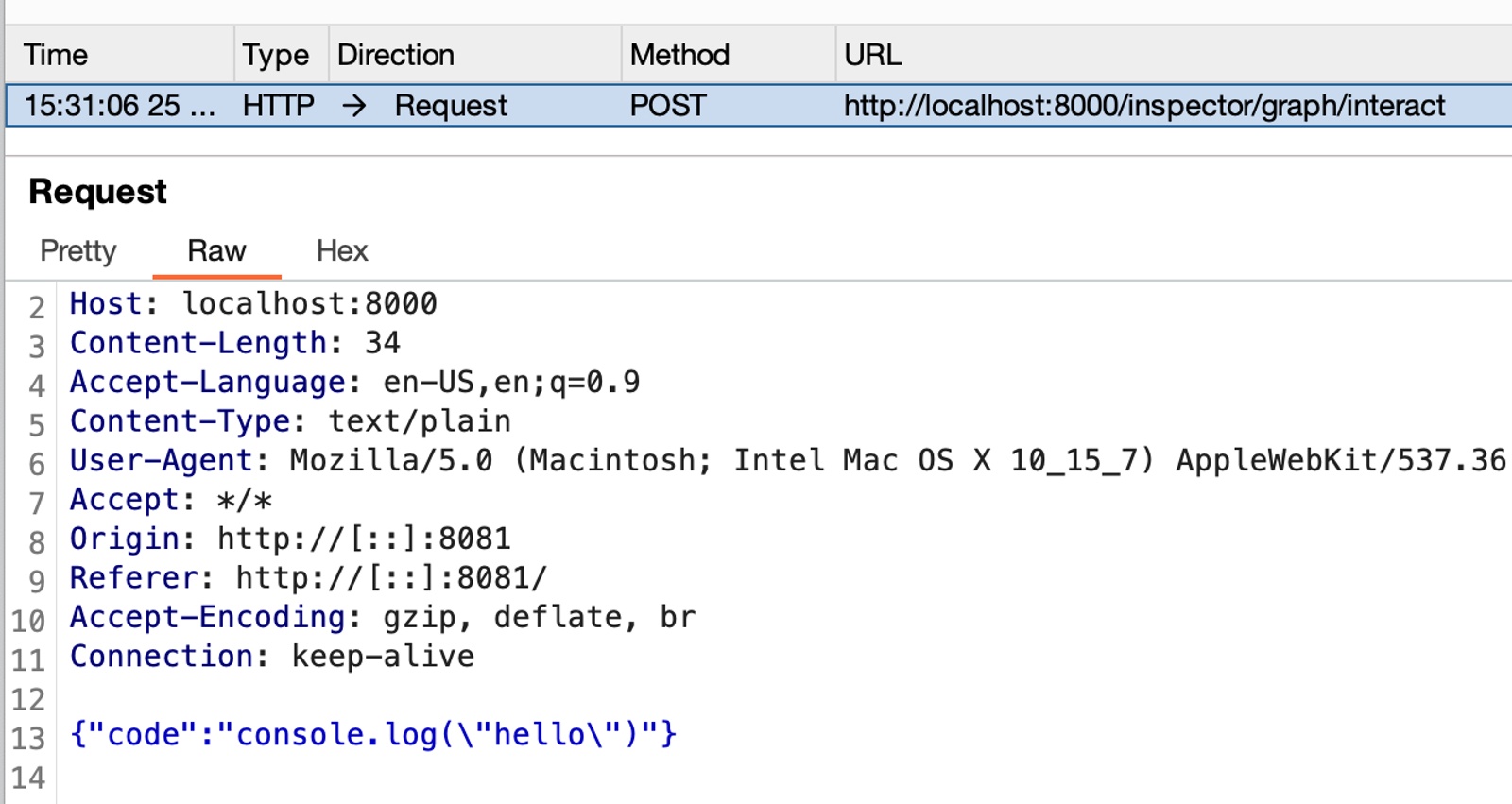Click the Content-Length header line
Viewport: 1512px width, 804px height.
point(235,343)
